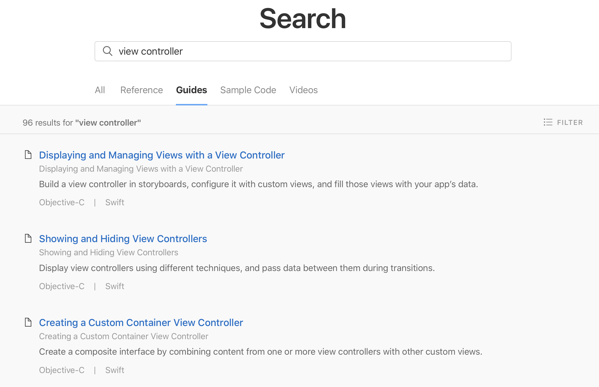Screen dimensions: 599x387
Task: Open Showing and Hiding View Controllers link
Action: pyautogui.click(x=123, y=239)
